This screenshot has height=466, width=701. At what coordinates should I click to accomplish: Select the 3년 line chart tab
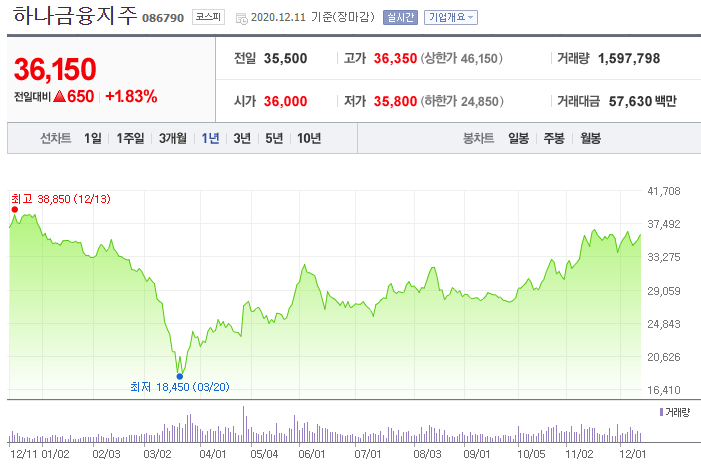pyautogui.click(x=242, y=138)
